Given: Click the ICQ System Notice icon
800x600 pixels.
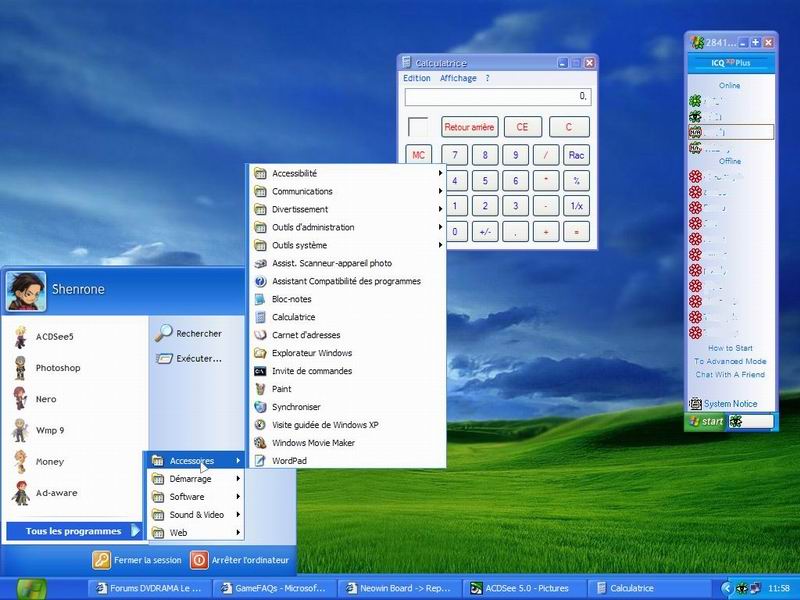Looking at the screenshot, I should (x=696, y=404).
